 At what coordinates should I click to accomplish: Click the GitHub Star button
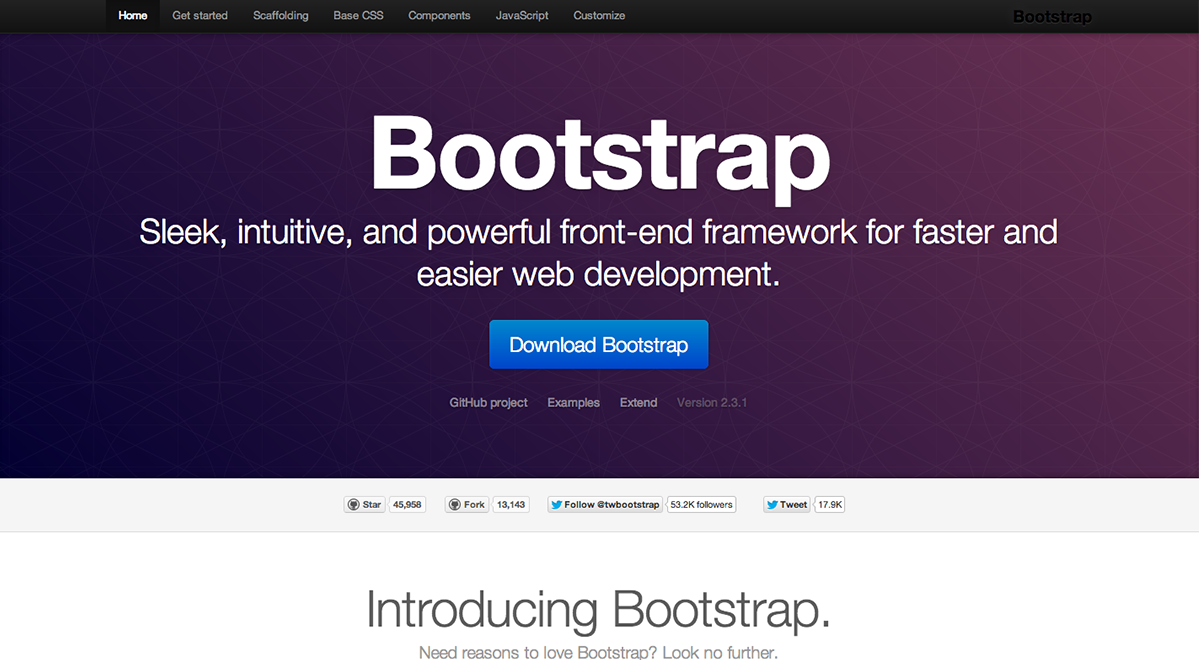(364, 505)
